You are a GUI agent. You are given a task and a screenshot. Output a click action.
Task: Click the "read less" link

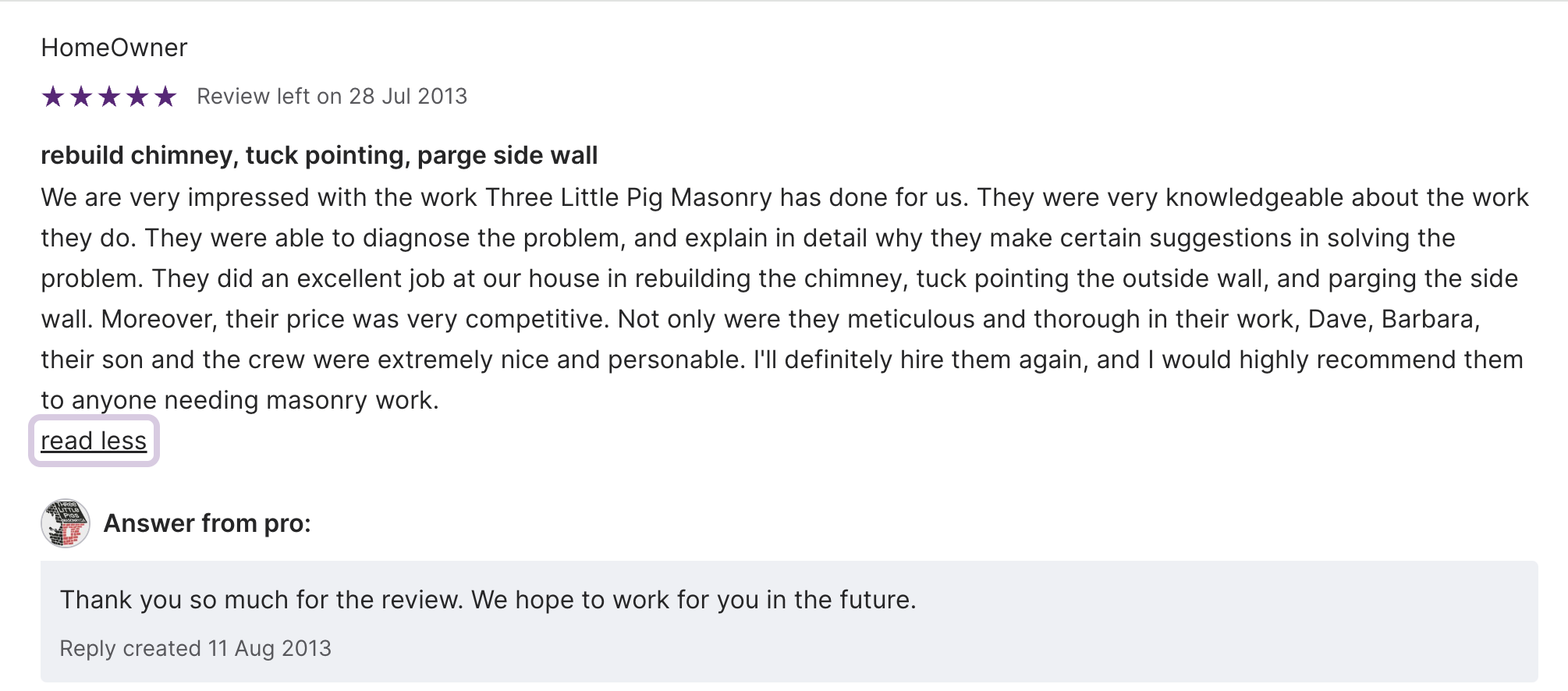(x=94, y=441)
